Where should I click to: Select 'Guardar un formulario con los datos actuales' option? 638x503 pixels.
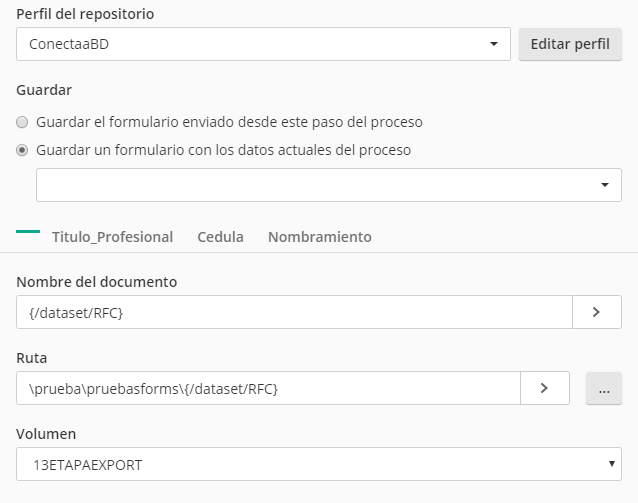[22, 150]
